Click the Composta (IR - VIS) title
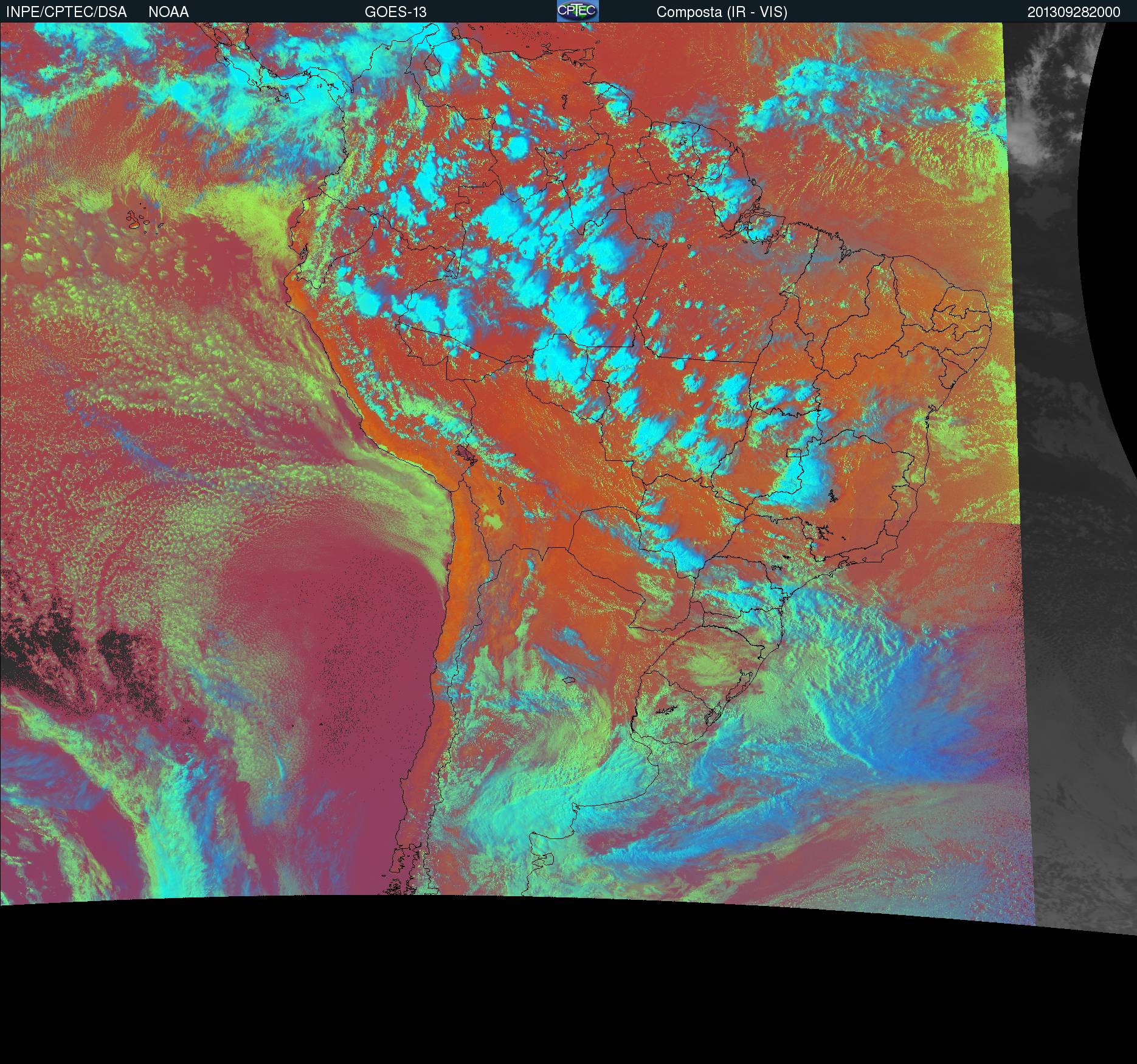 tap(722, 12)
